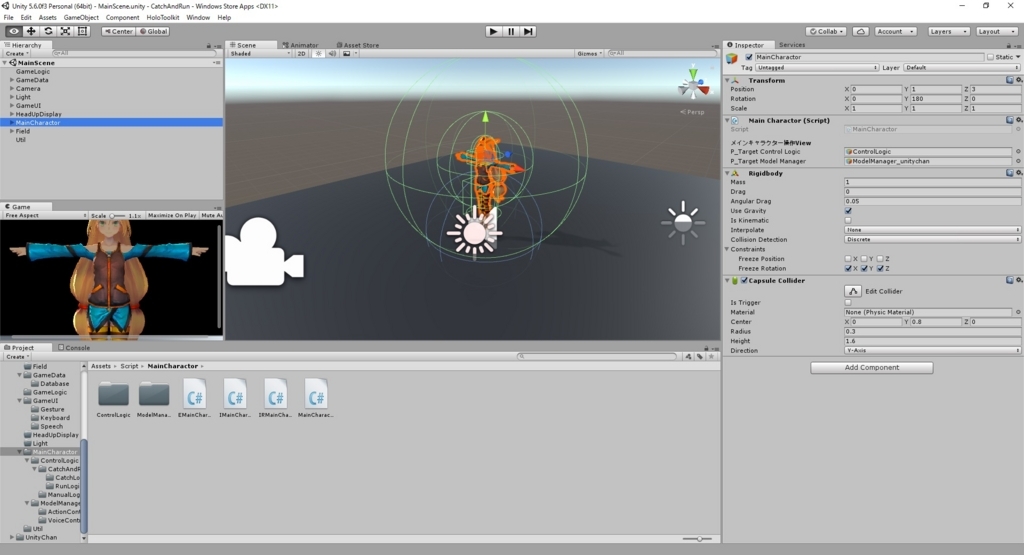This screenshot has height=555, width=1024.
Task: Toggle 2D scene view mode
Action: tap(301, 54)
